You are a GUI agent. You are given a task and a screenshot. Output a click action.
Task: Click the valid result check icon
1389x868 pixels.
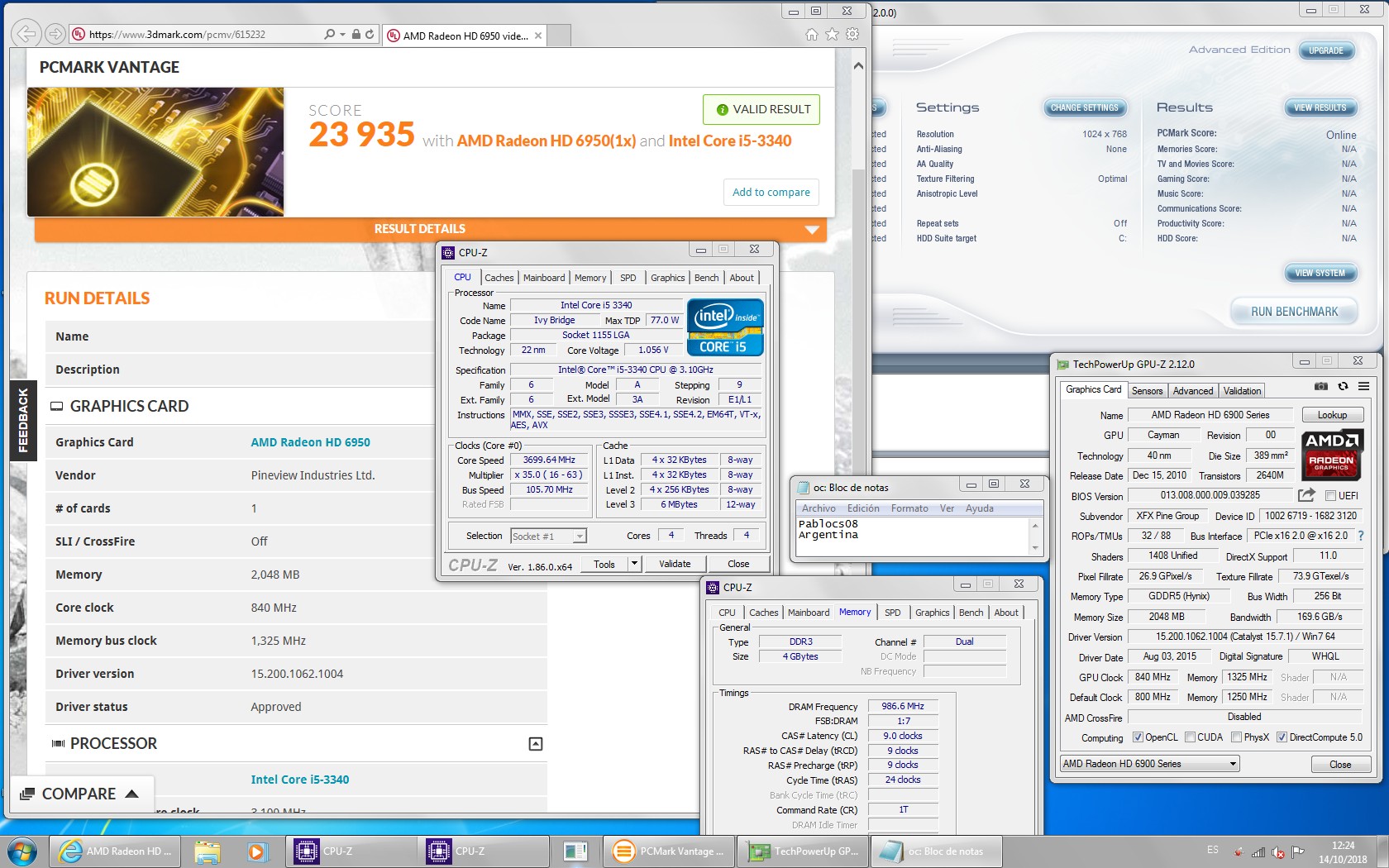tap(722, 109)
